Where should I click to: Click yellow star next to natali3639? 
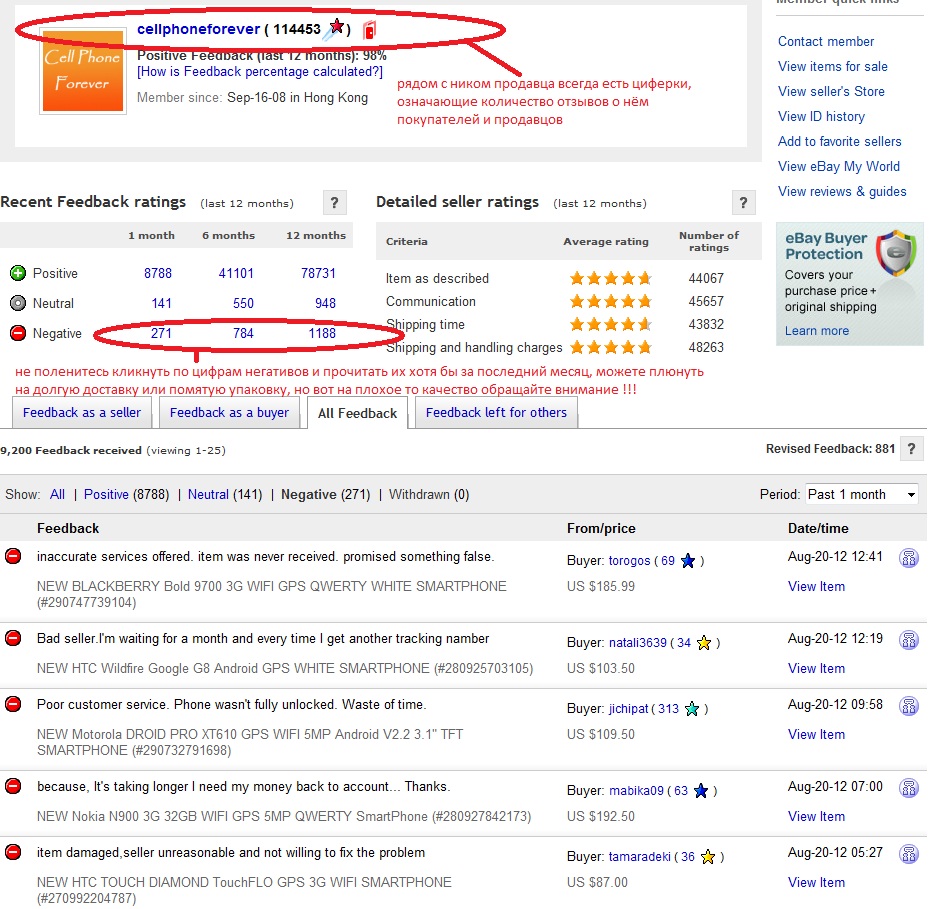704,643
